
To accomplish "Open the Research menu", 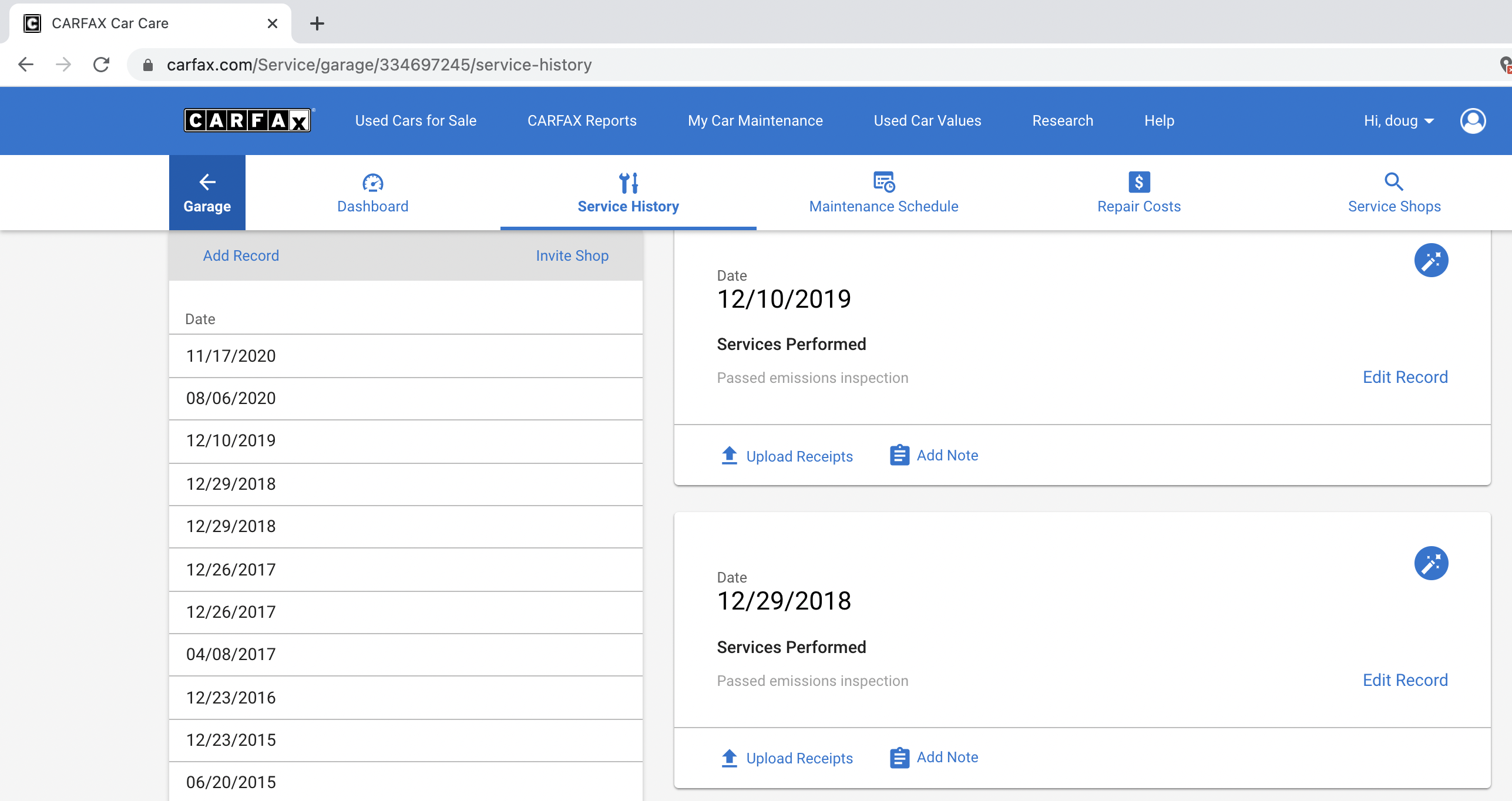I will tap(1063, 120).
